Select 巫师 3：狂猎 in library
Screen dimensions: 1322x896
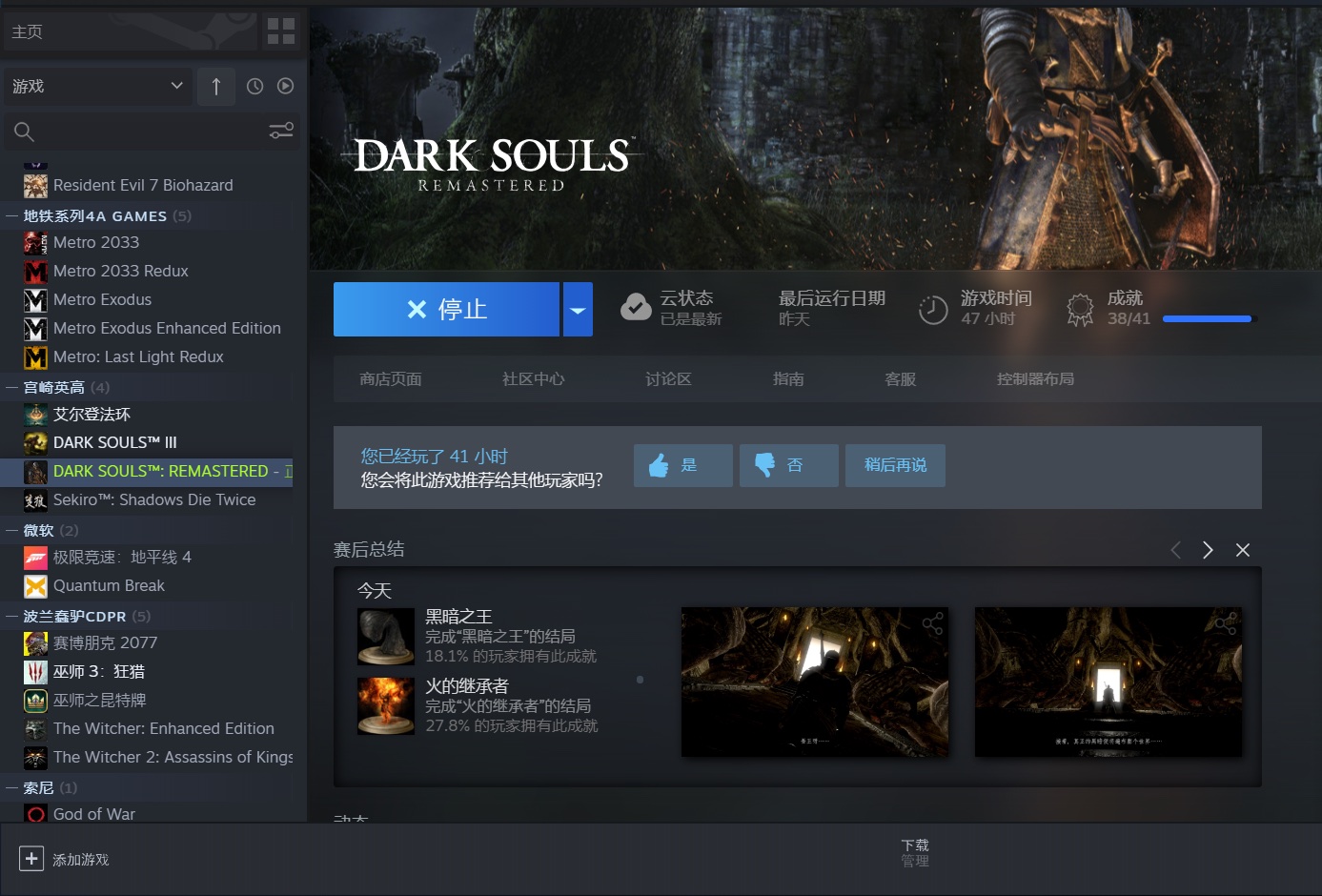99,671
